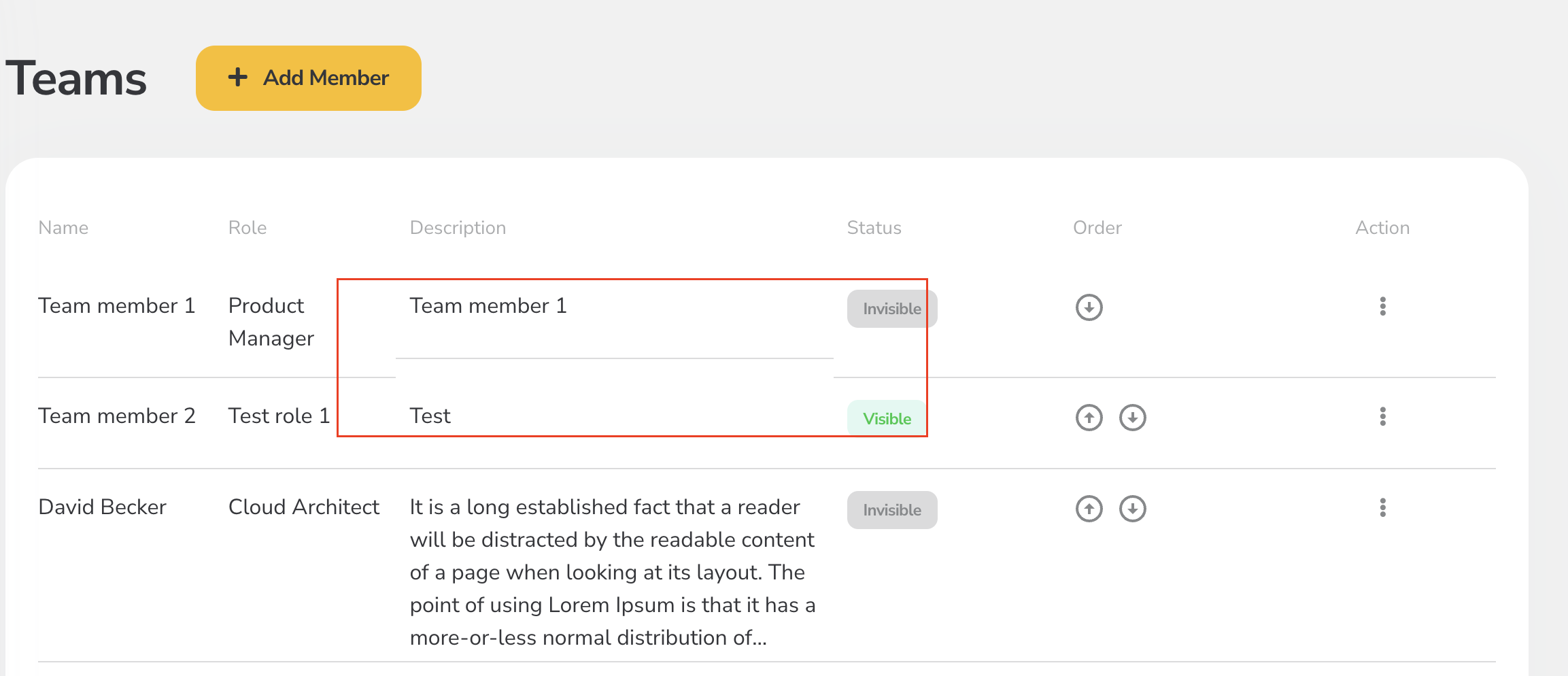Image resolution: width=1568 pixels, height=676 pixels.
Task: Click the Description column header
Action: point(458,228)
